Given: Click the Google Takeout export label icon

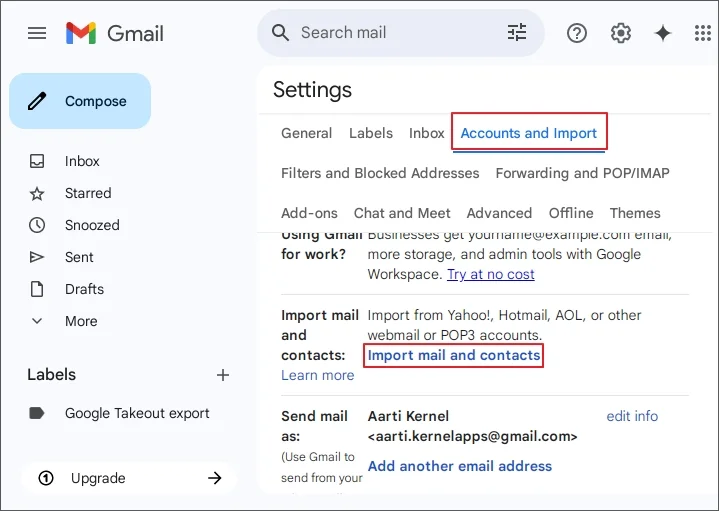Looking at the screenshot, I should coord(37,413).
